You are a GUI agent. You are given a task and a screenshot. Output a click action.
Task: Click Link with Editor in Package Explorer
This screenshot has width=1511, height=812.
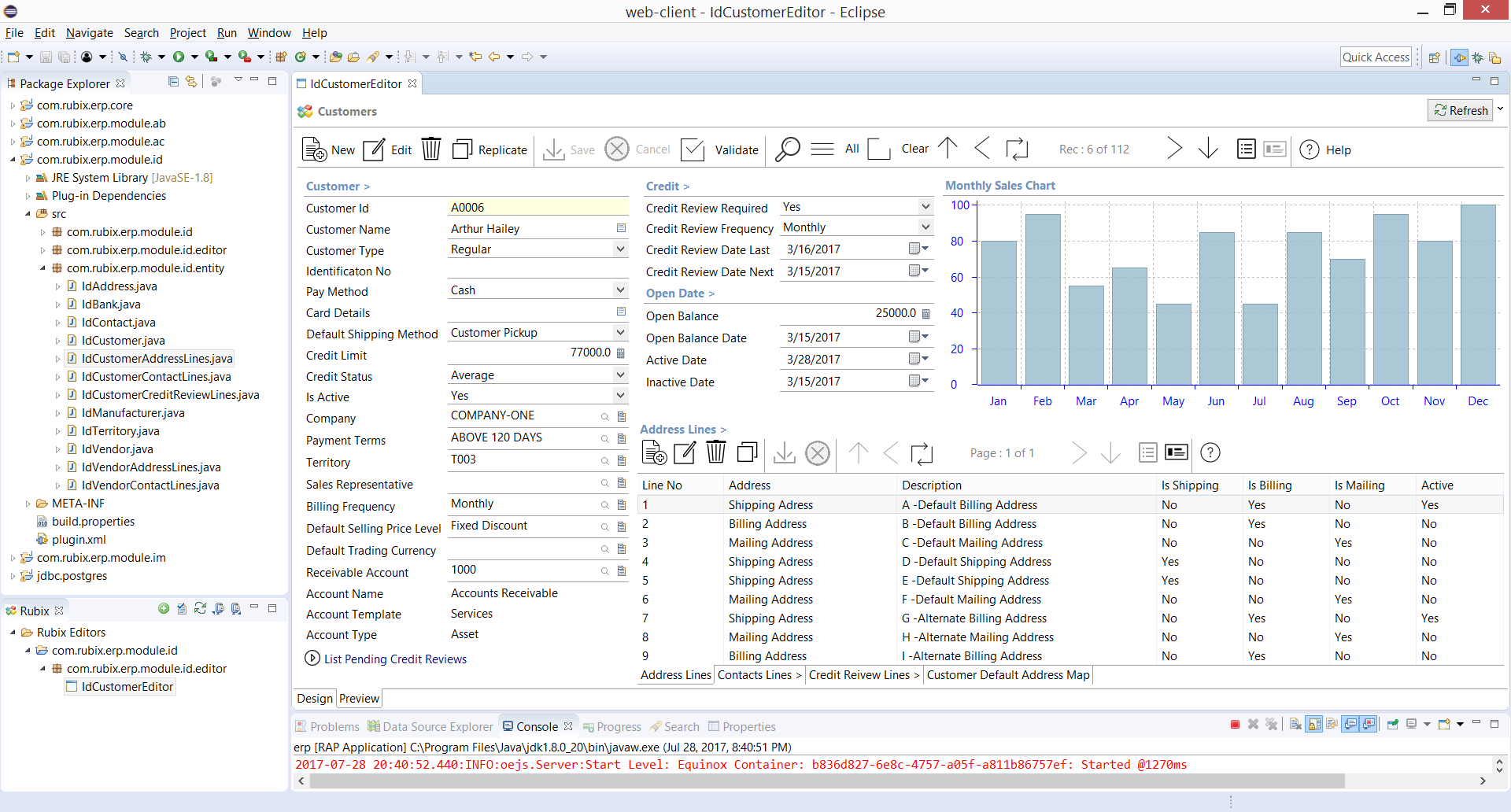point(190,81)
